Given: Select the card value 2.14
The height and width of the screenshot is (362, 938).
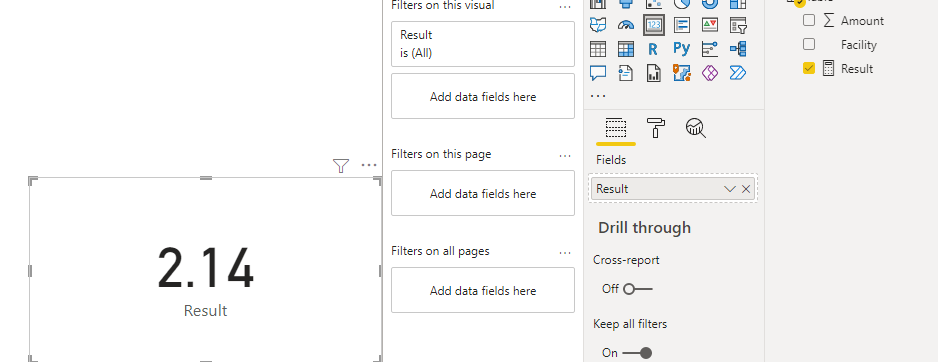Looking at the screenshot, I should [205, 268].
